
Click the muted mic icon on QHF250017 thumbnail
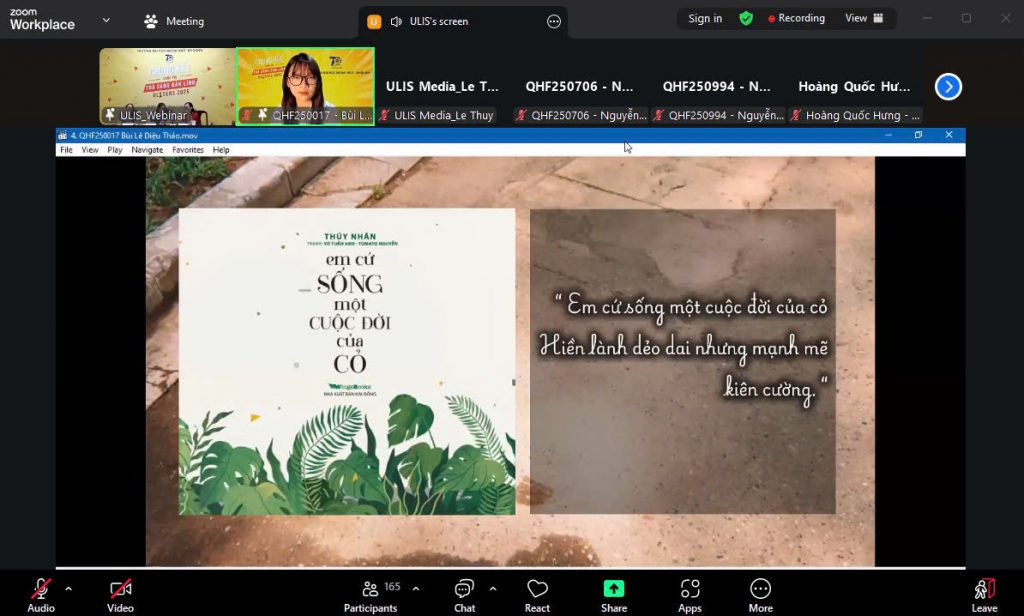pos(248,115)
